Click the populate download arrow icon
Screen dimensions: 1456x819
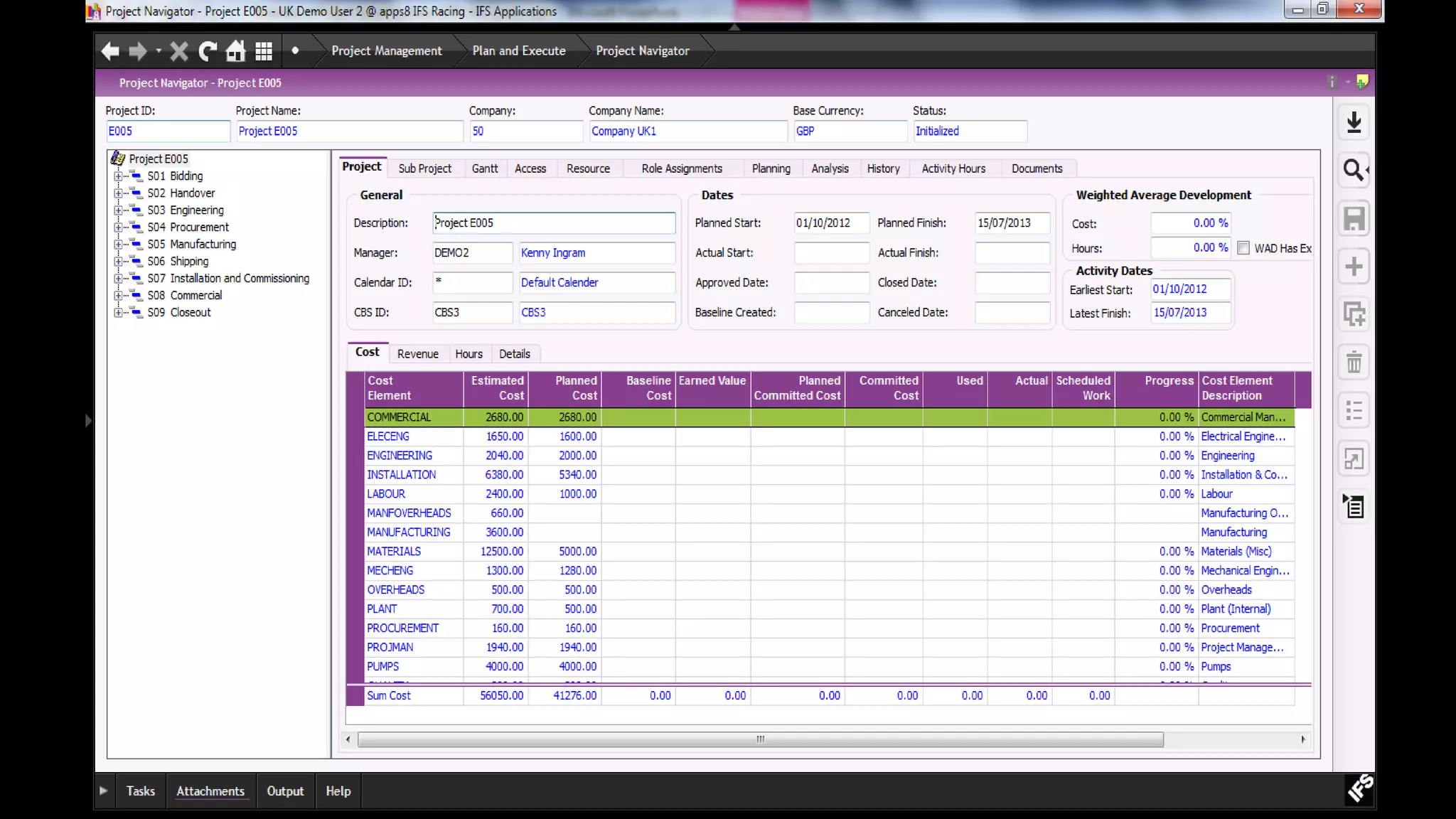click(1354, 122)
